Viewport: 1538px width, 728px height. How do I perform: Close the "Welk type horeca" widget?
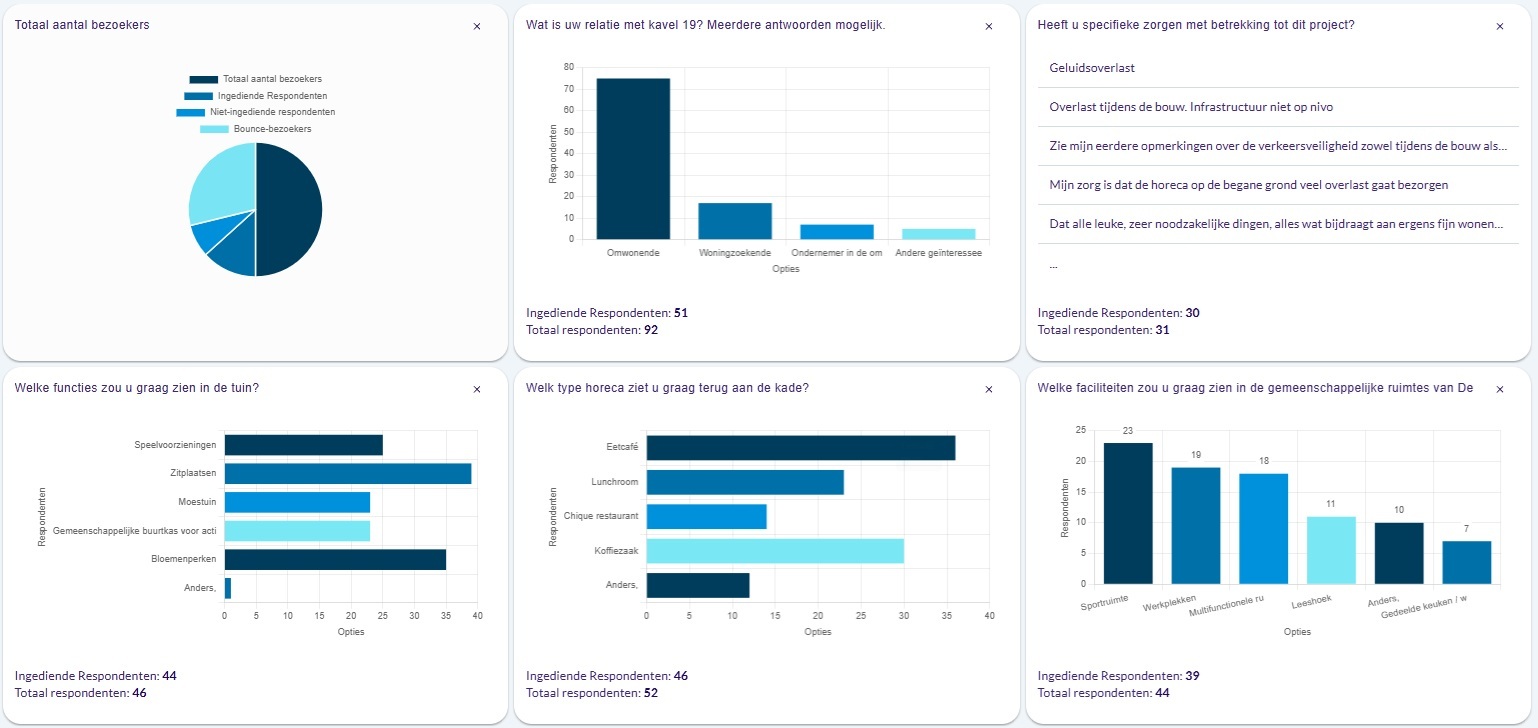[989, 389]
